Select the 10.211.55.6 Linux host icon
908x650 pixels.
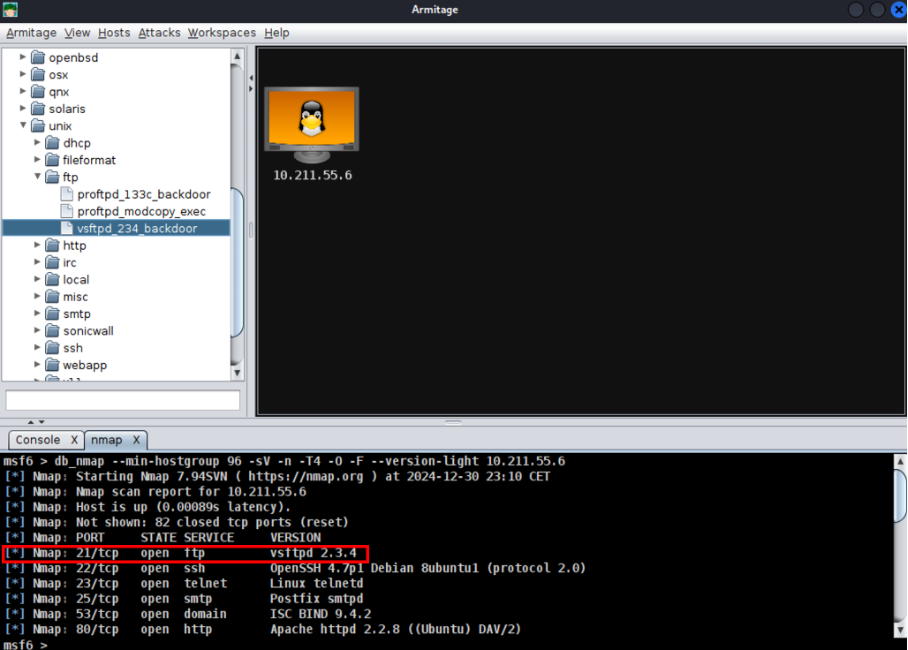312,125
